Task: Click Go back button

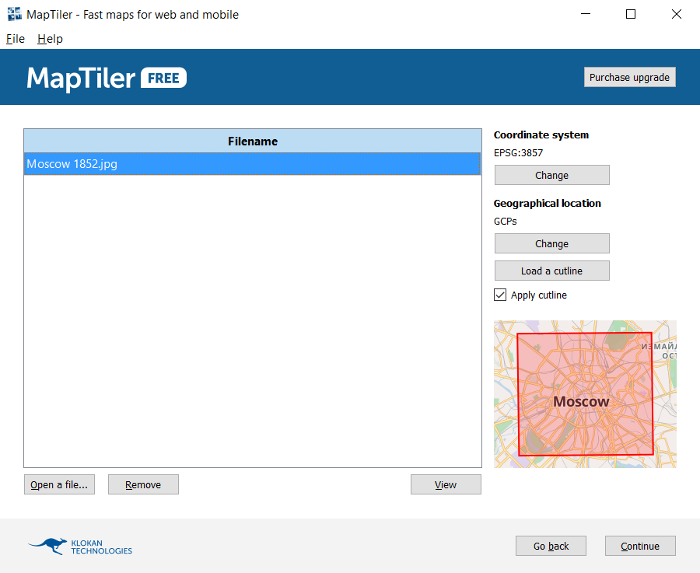Action: tap(551, 546)
